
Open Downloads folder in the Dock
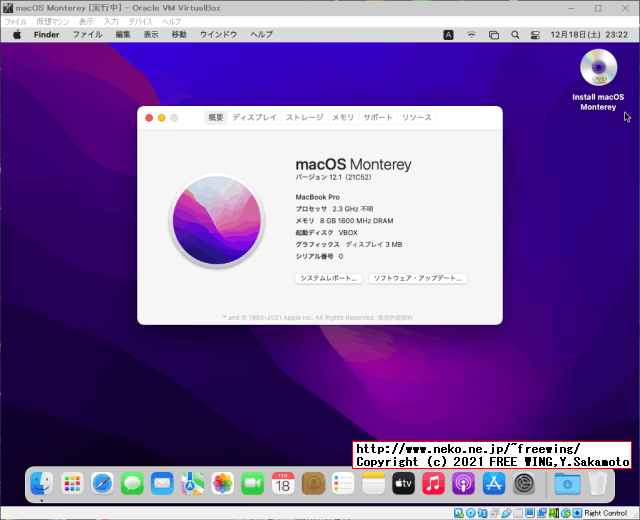(x=567, y=484)
